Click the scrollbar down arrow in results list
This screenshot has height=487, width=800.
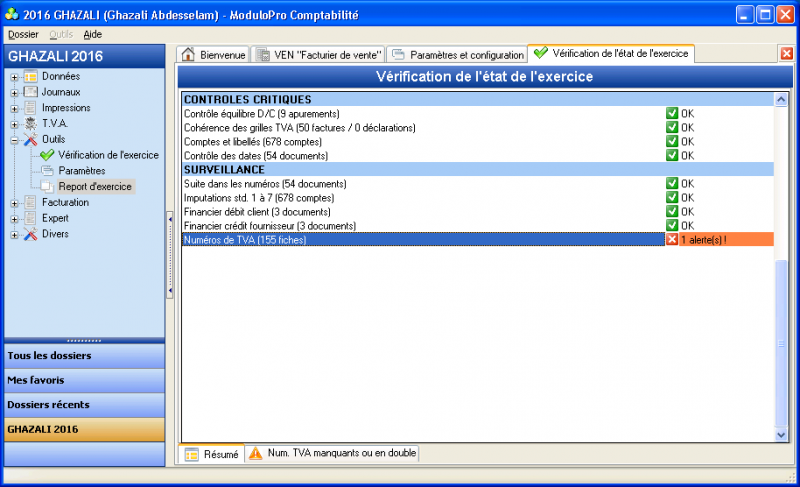781,435
